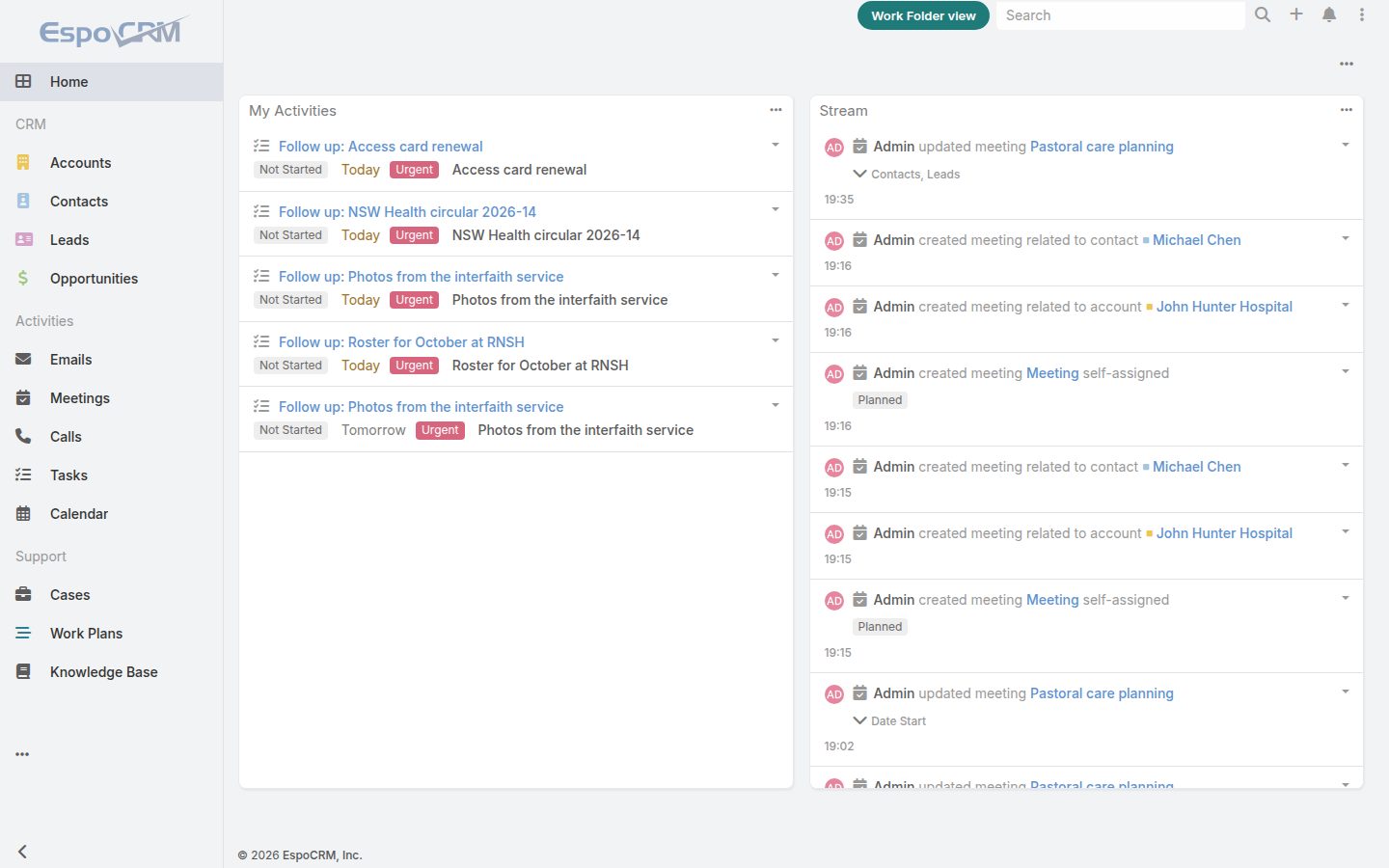Open dropdown for Roster for October task
Screen dimensions: 1389x868
(x=776, y=340)
